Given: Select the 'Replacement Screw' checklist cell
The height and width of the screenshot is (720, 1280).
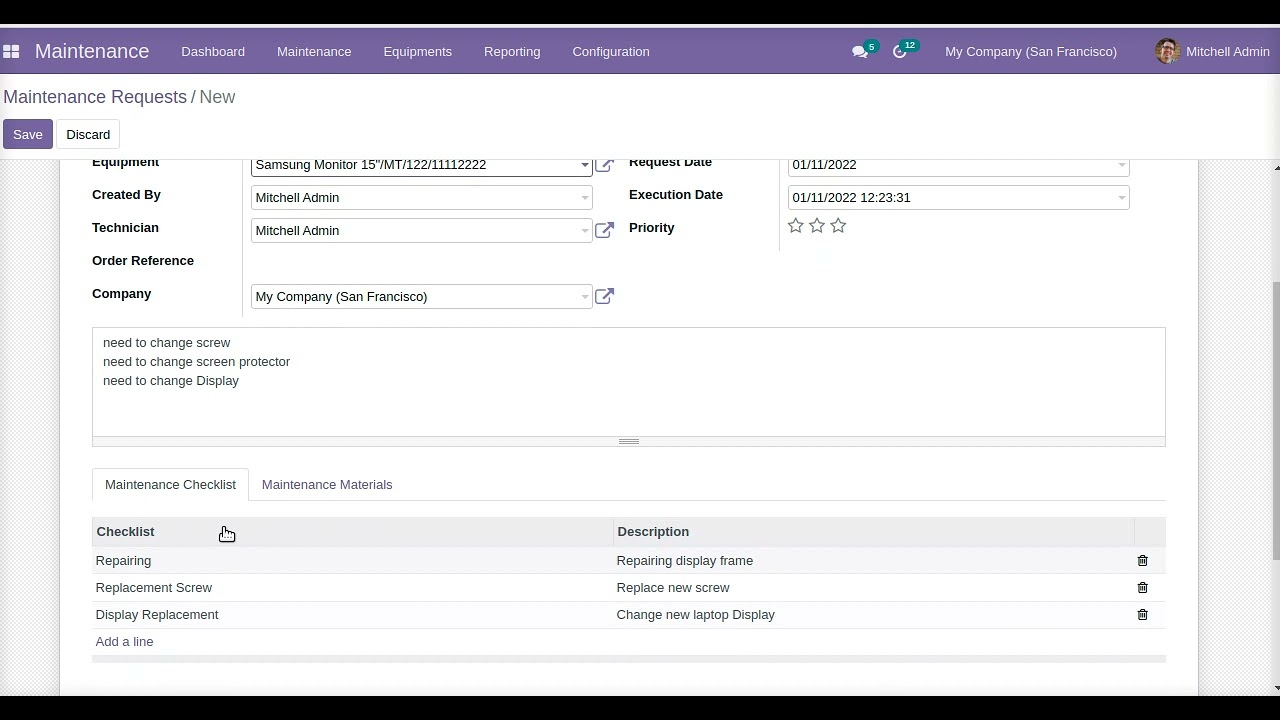Looking at the screenshot, I should (x=353, y=588).
